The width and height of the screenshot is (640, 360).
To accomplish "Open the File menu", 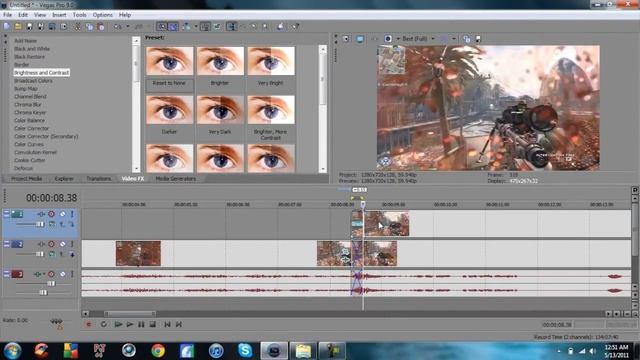I will 7,15.
